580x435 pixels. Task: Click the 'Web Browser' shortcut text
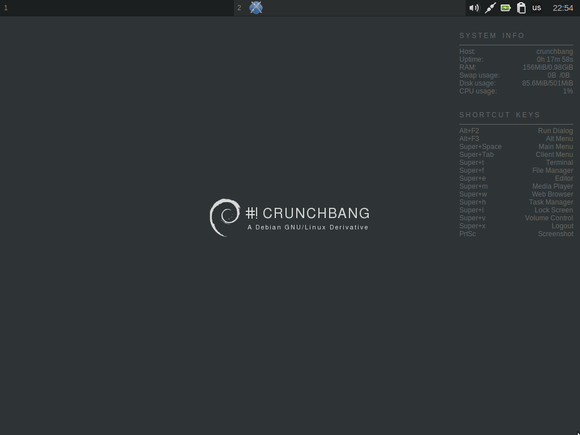(552, 194)
